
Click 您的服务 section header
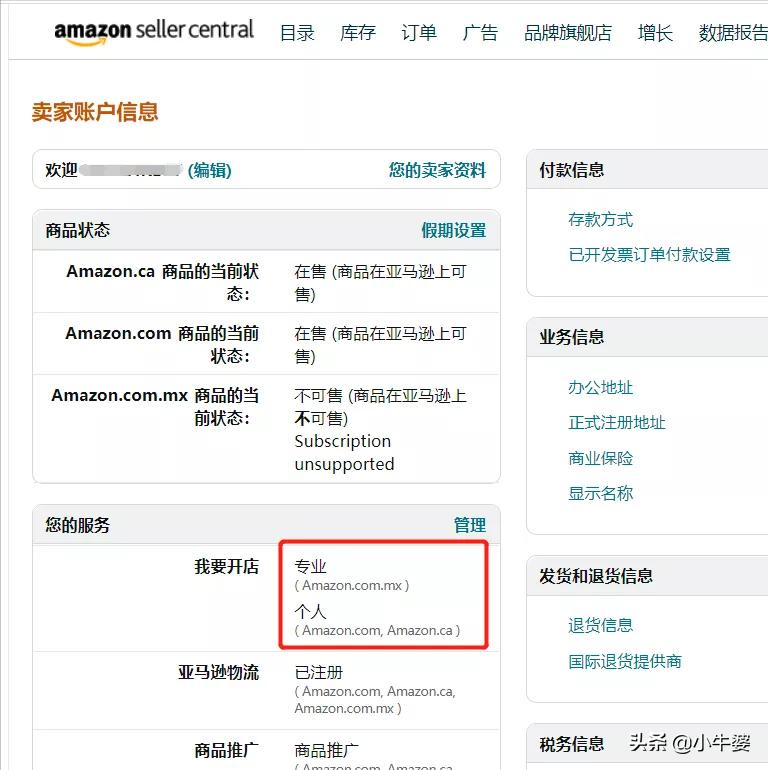[266, 525]
